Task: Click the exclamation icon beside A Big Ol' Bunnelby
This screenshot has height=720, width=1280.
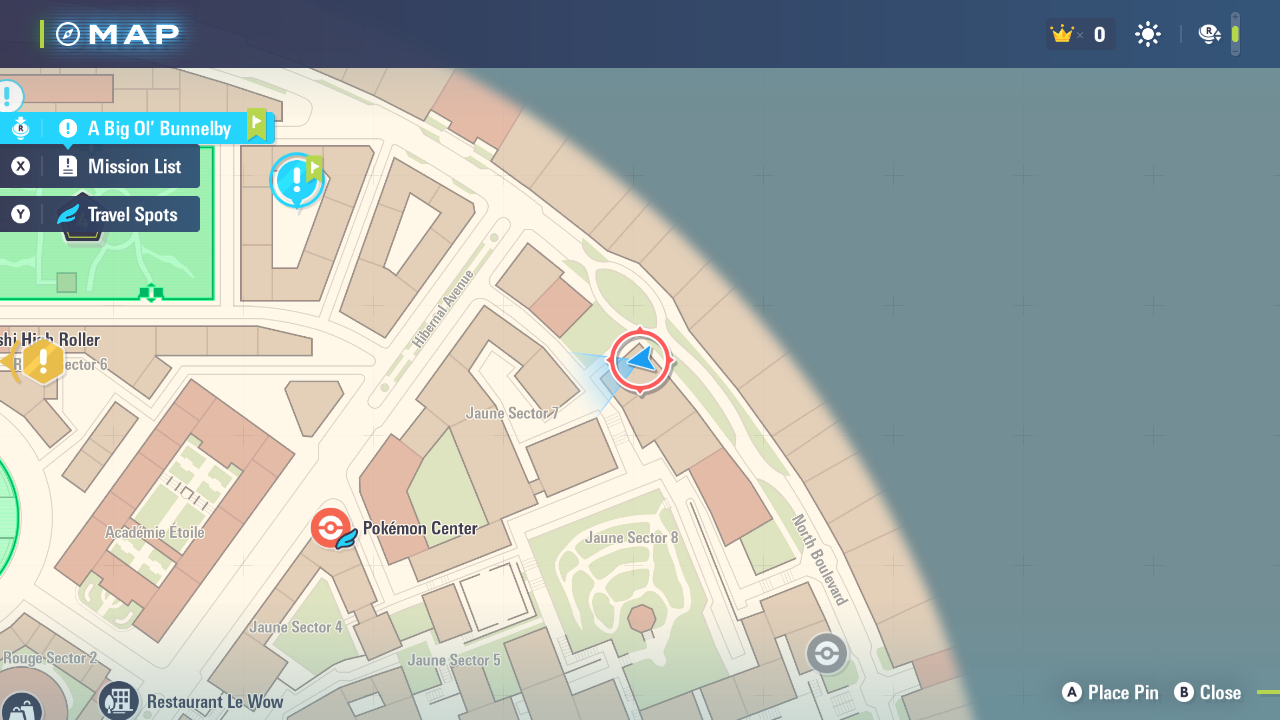Action: click(x=68, y=128)
